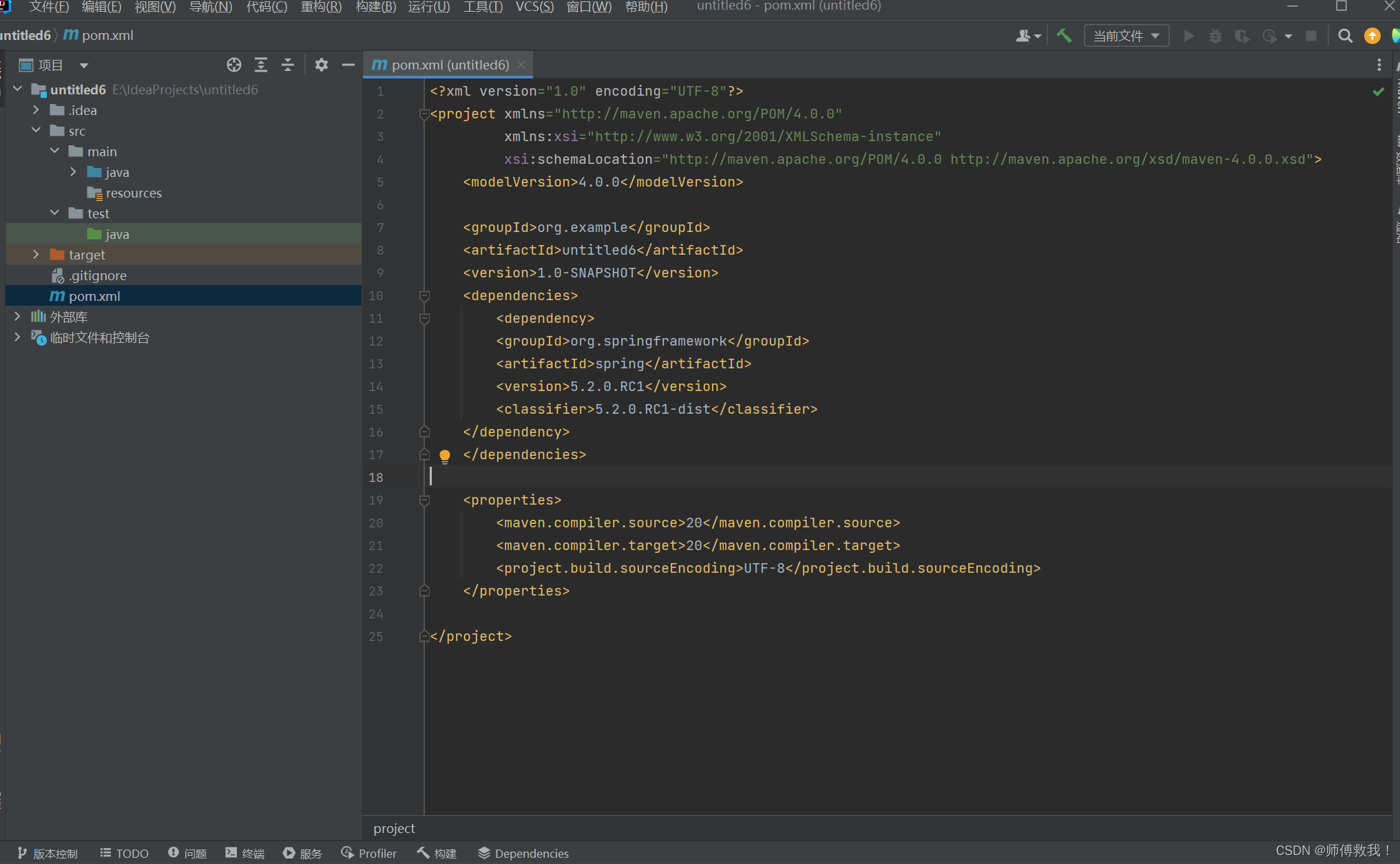Collapse the src folder
The width and height of the screenshot is (1400, 864).
pos(36,130)
